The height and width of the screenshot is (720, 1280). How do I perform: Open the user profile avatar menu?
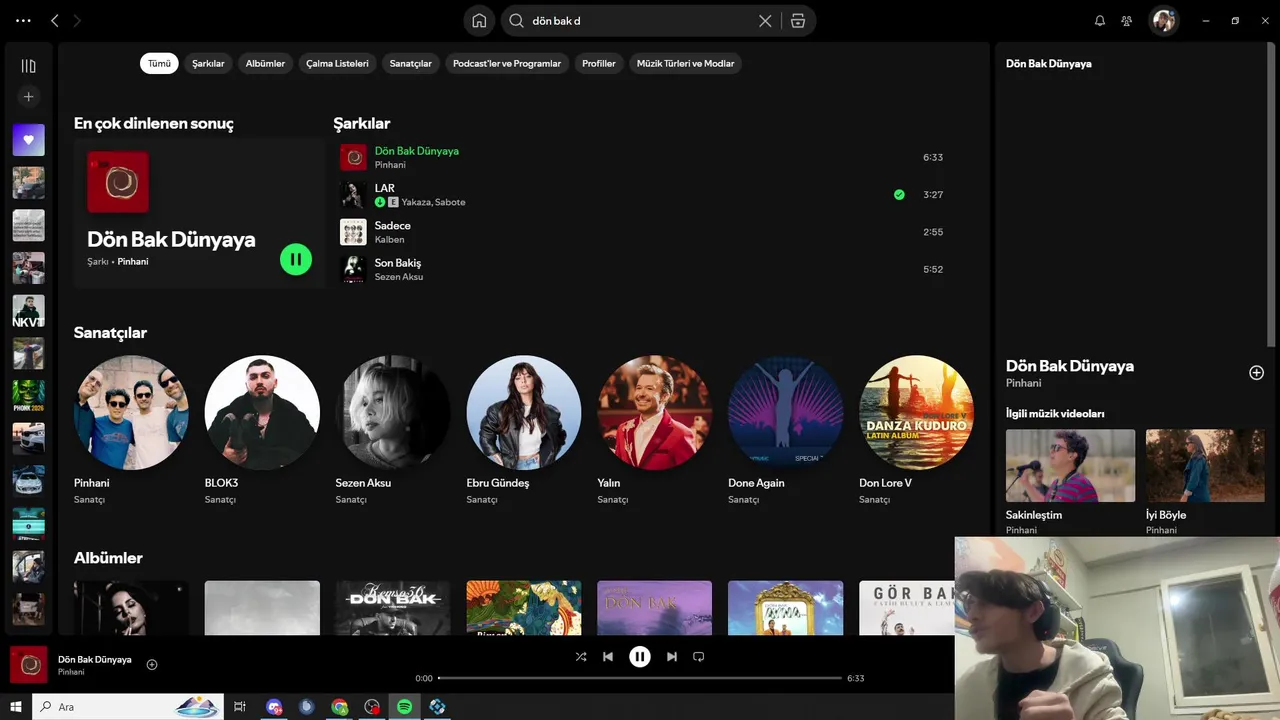1163,20
